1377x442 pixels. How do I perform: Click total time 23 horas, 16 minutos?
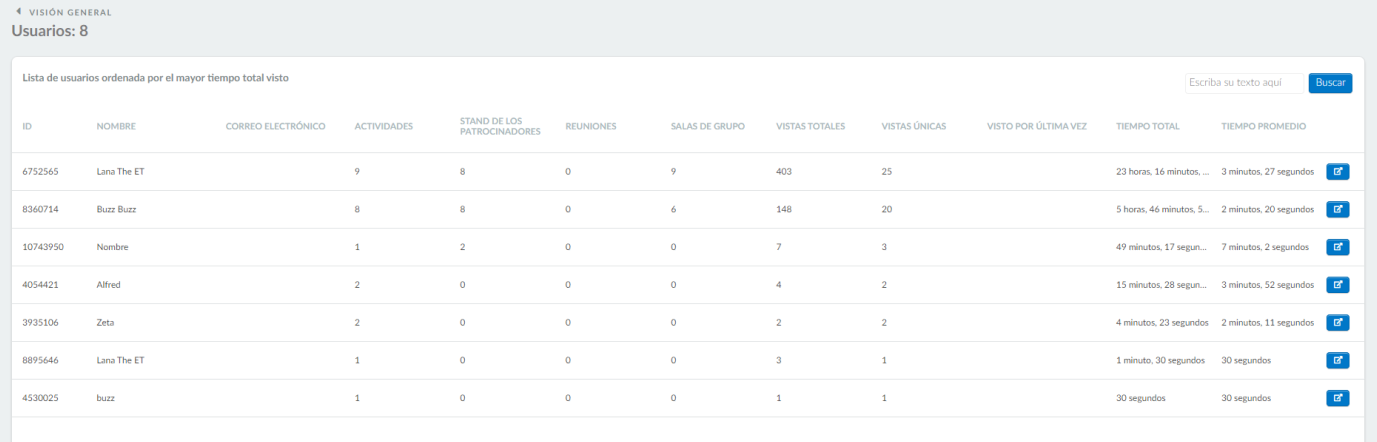pos(1163,172)
